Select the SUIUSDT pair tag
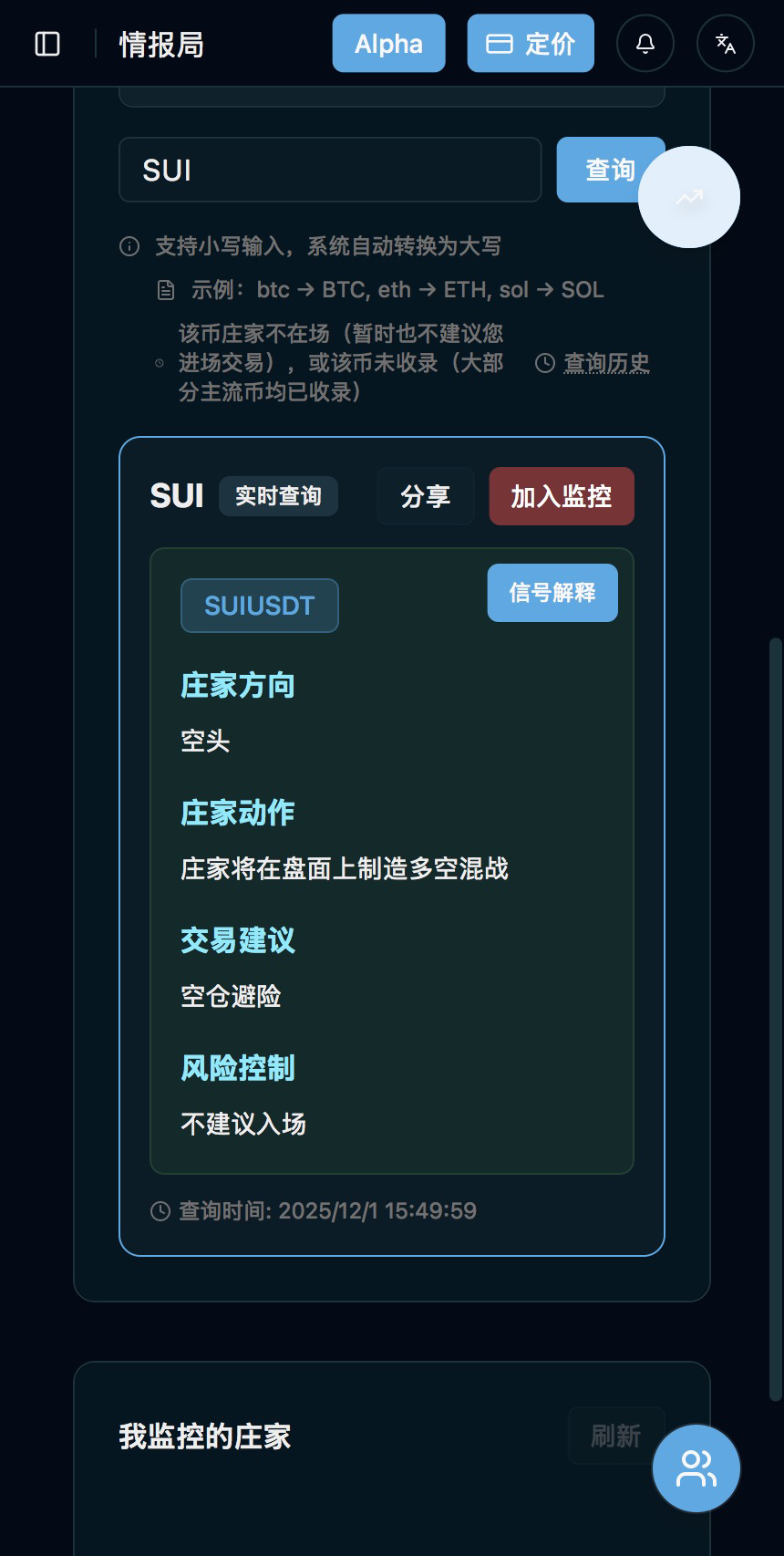This screenshot has width=784, height=1556. (260, 606)
